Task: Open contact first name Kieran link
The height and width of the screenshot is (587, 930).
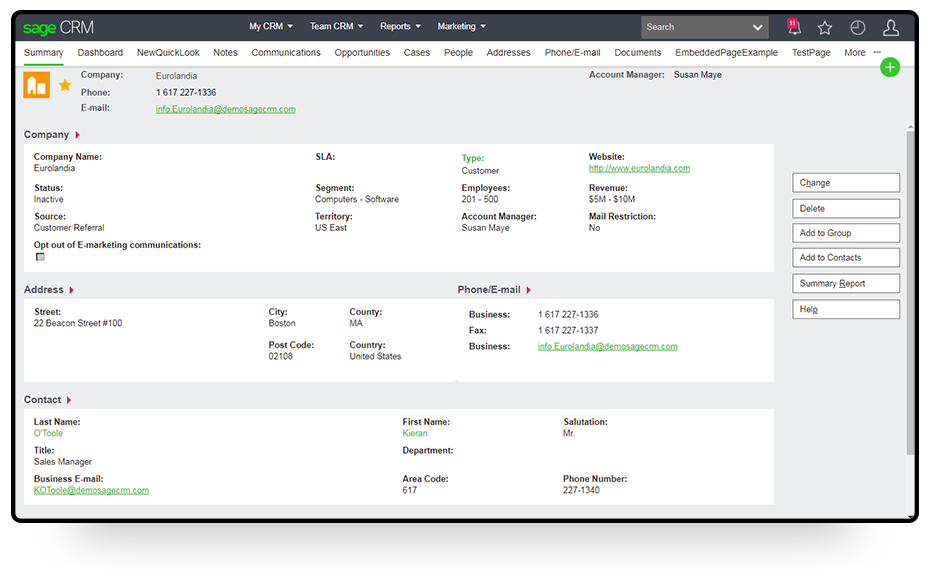Action: point(415,433)
